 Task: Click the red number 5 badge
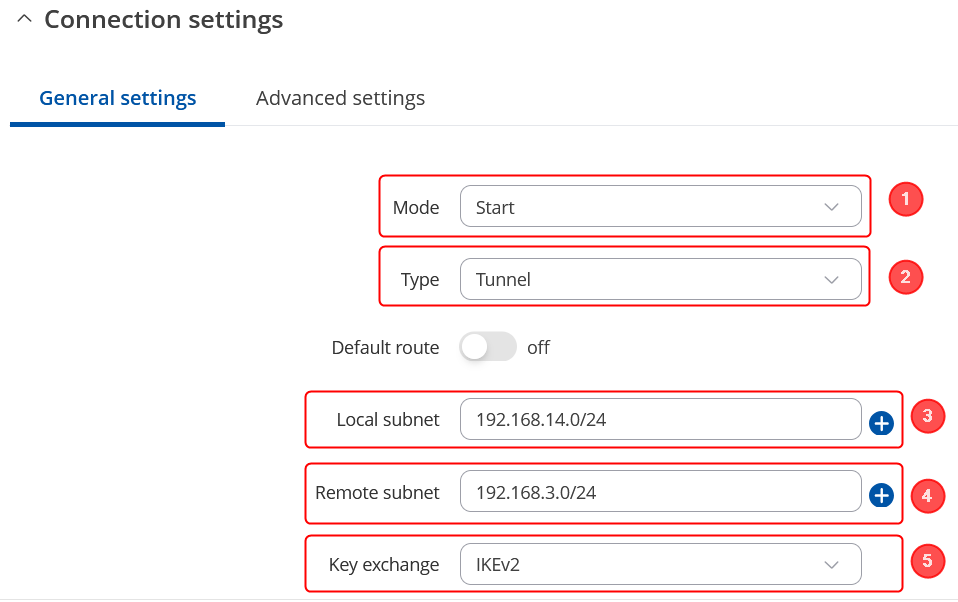pyautogui.click(x=927, y=561)
